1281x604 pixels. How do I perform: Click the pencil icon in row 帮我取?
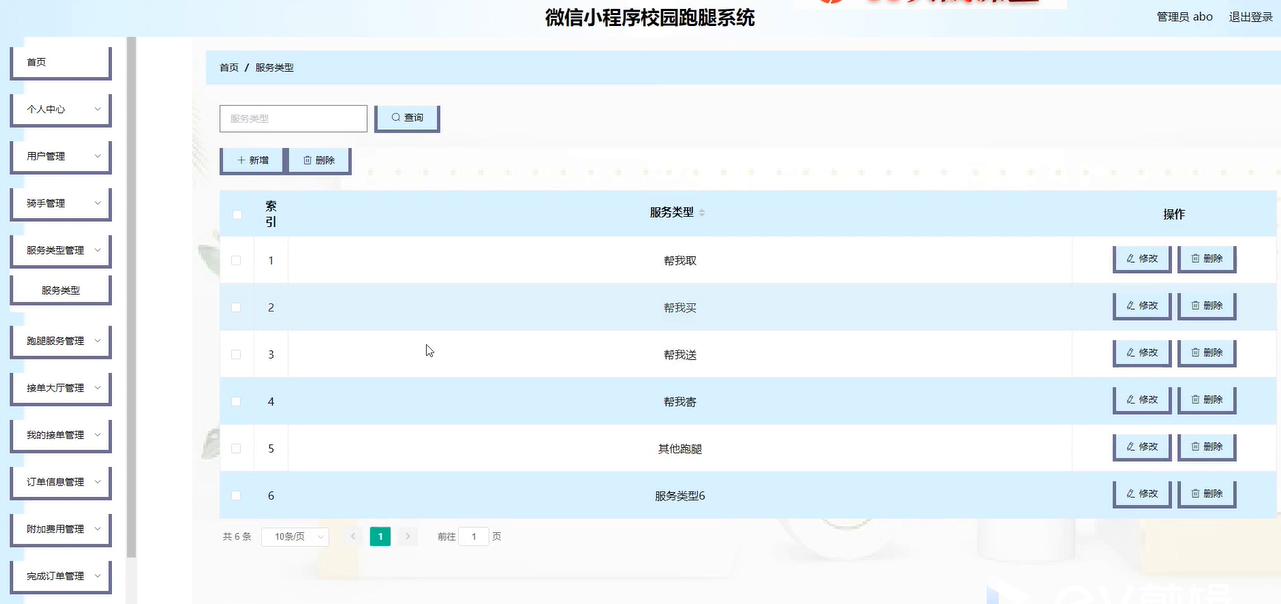point(1131,258)
